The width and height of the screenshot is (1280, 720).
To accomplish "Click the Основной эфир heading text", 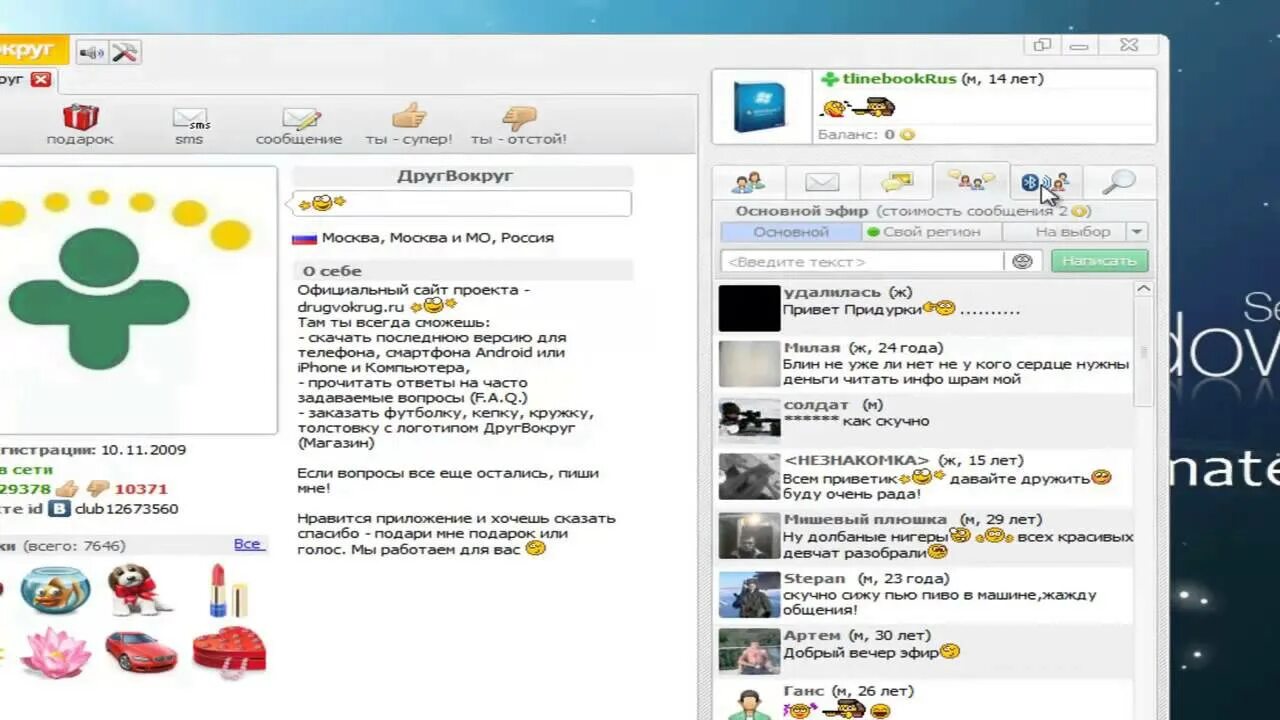I will [x=803, y=211].
